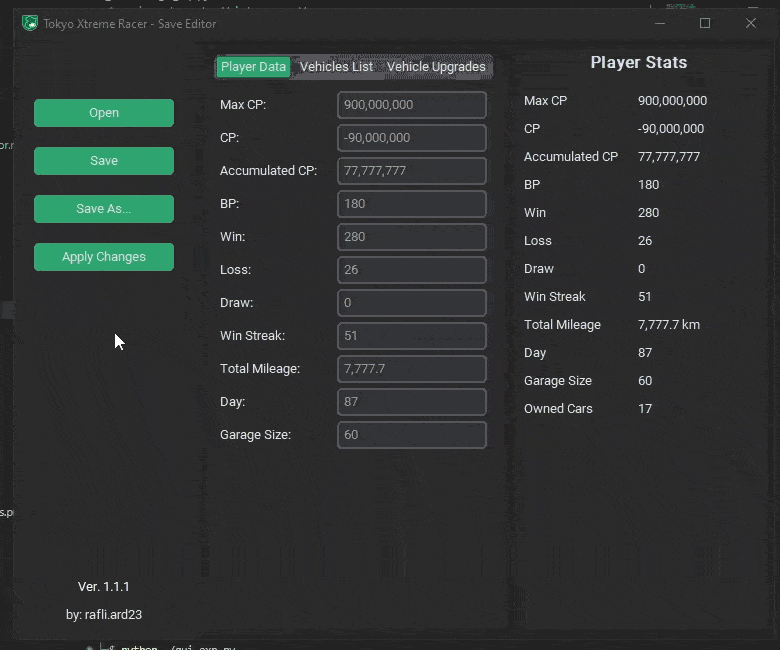Select the Total Mileage input field
The height and width of the screenshot is (650, 780).
[x=412, y=369]
